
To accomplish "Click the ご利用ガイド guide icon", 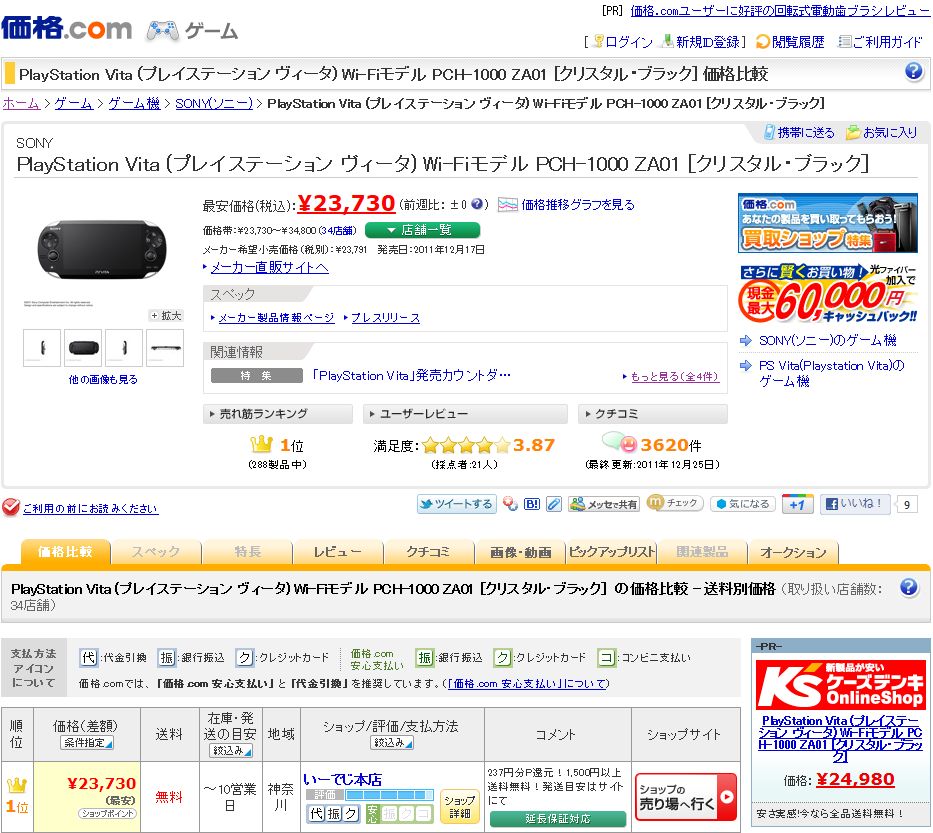I will point(844,42).
